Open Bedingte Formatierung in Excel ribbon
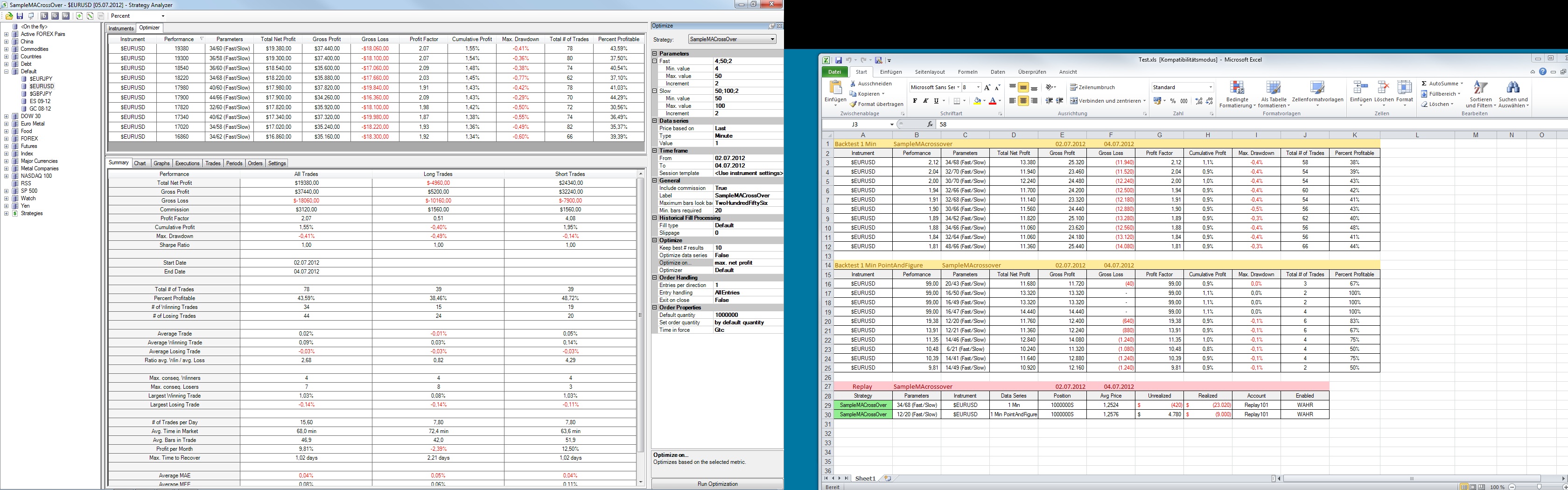Screen dimensions: 1568x490 point(1237,94)
